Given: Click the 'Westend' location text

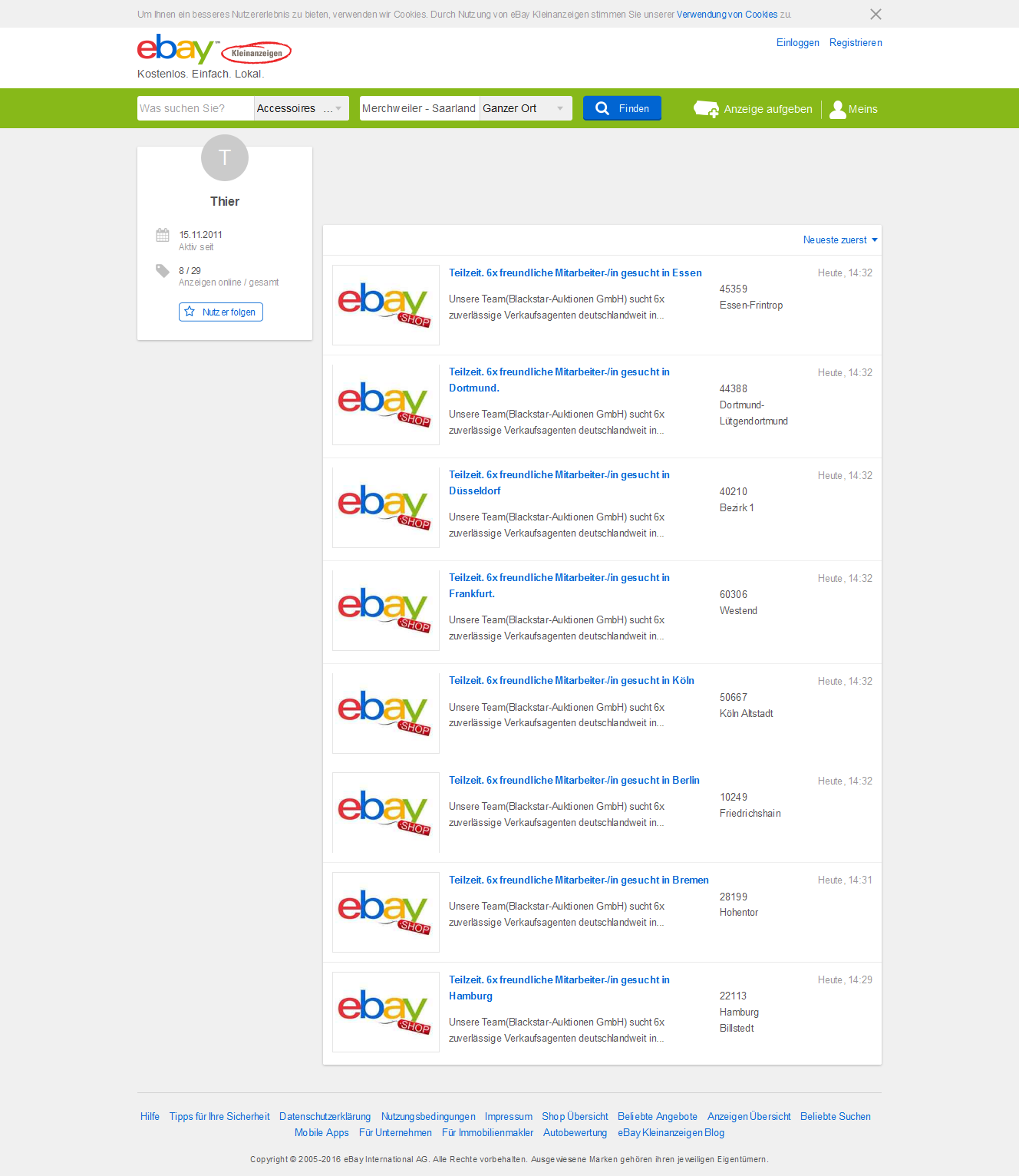Looking at the screenshot, I should (x=738, y=610).
